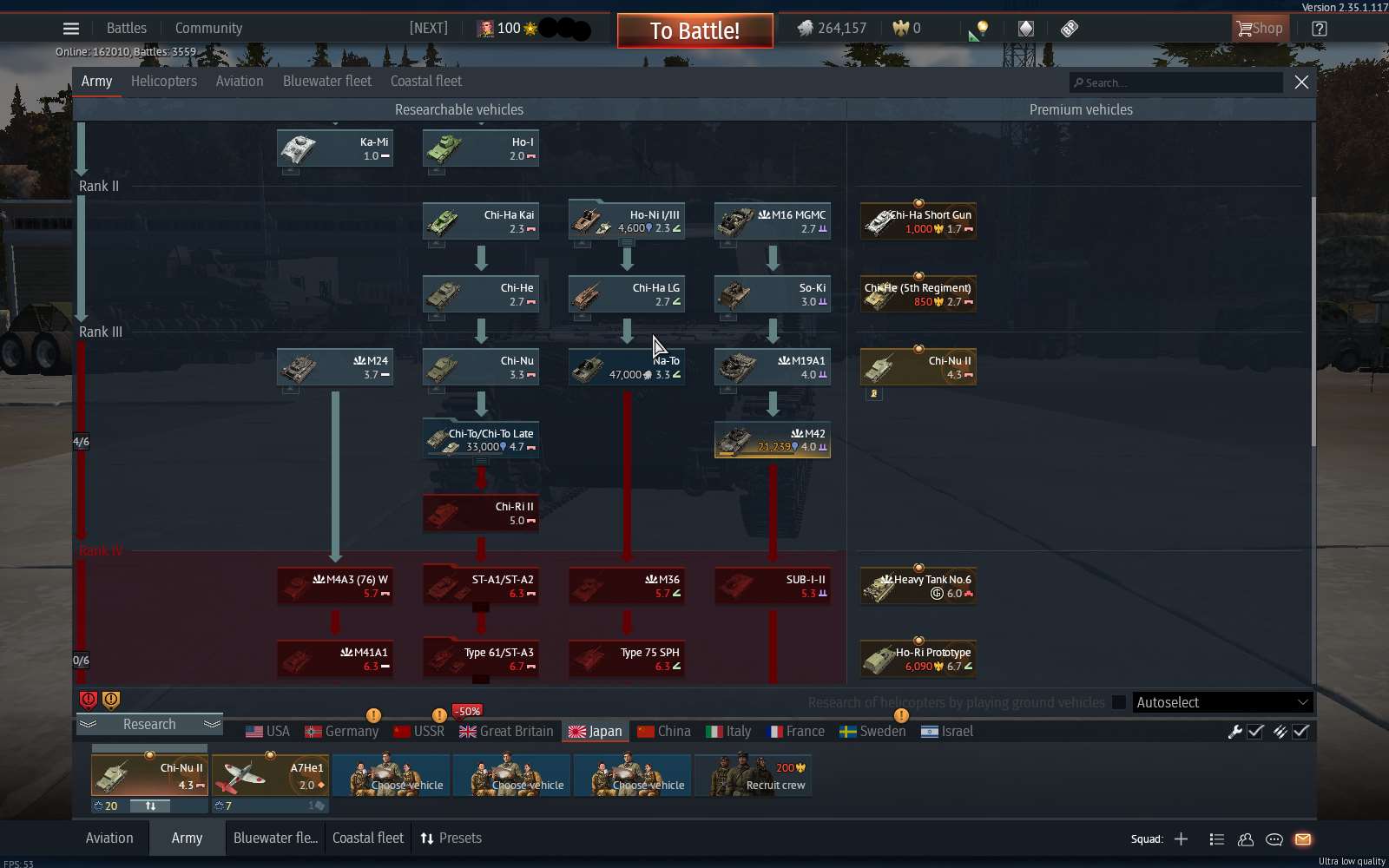Click the Recruit crew button
Screen dimensions: 1389x868
point(754,775)
